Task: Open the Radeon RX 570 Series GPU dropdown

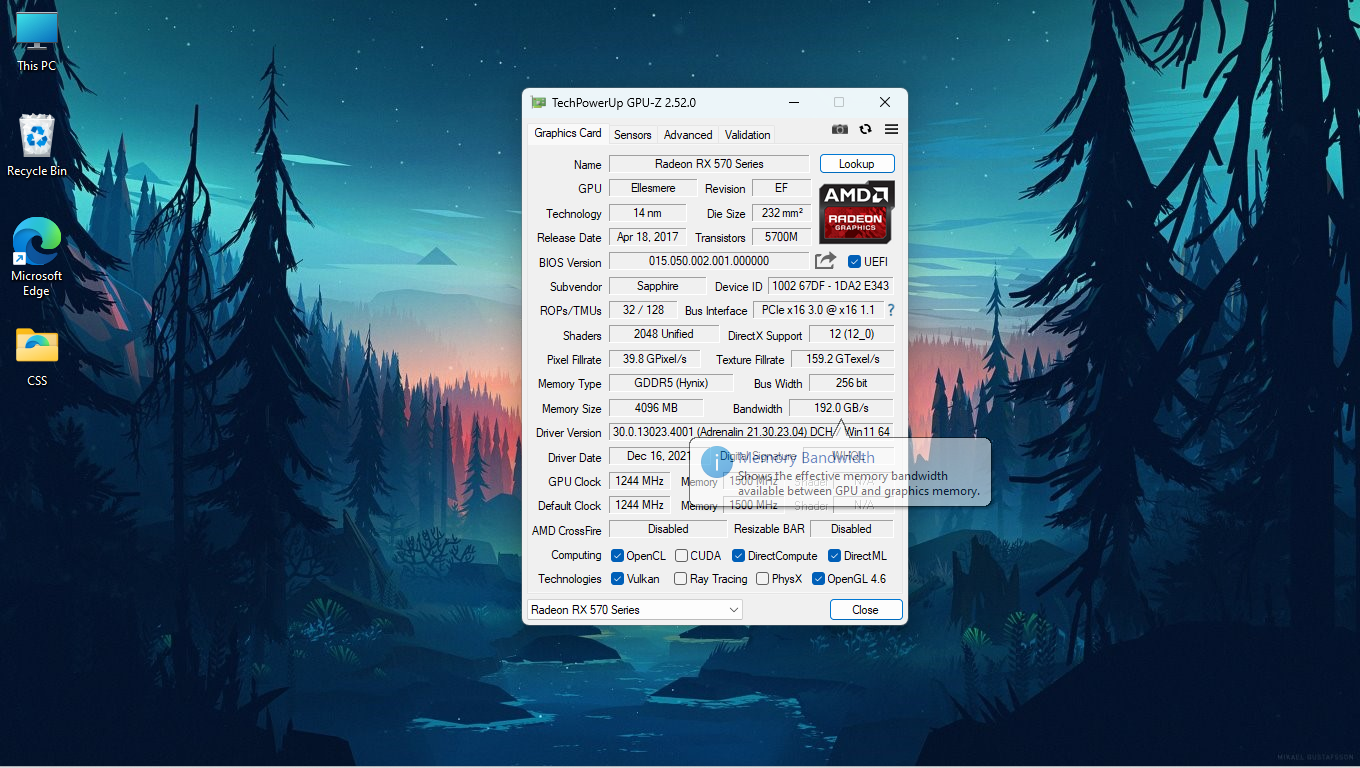Action: click(635, 610)
